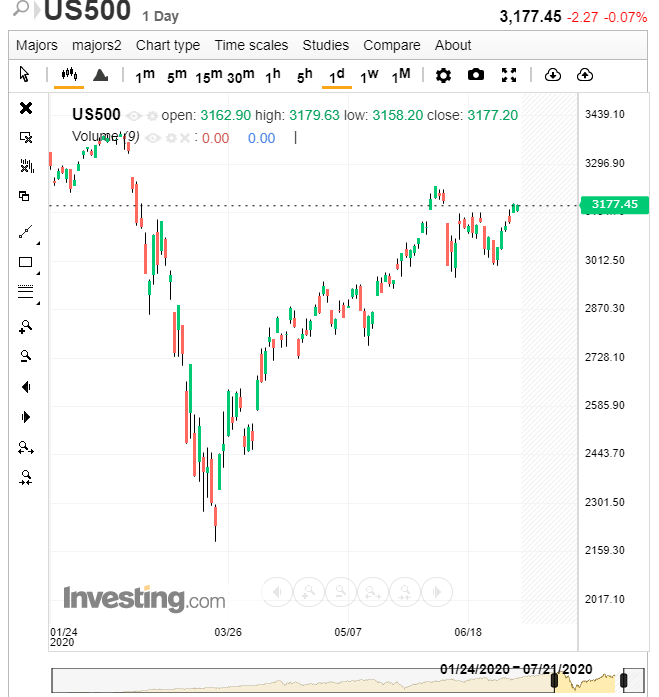
Task: Click the floating horizontal compress zoom button
Action: 405,592
